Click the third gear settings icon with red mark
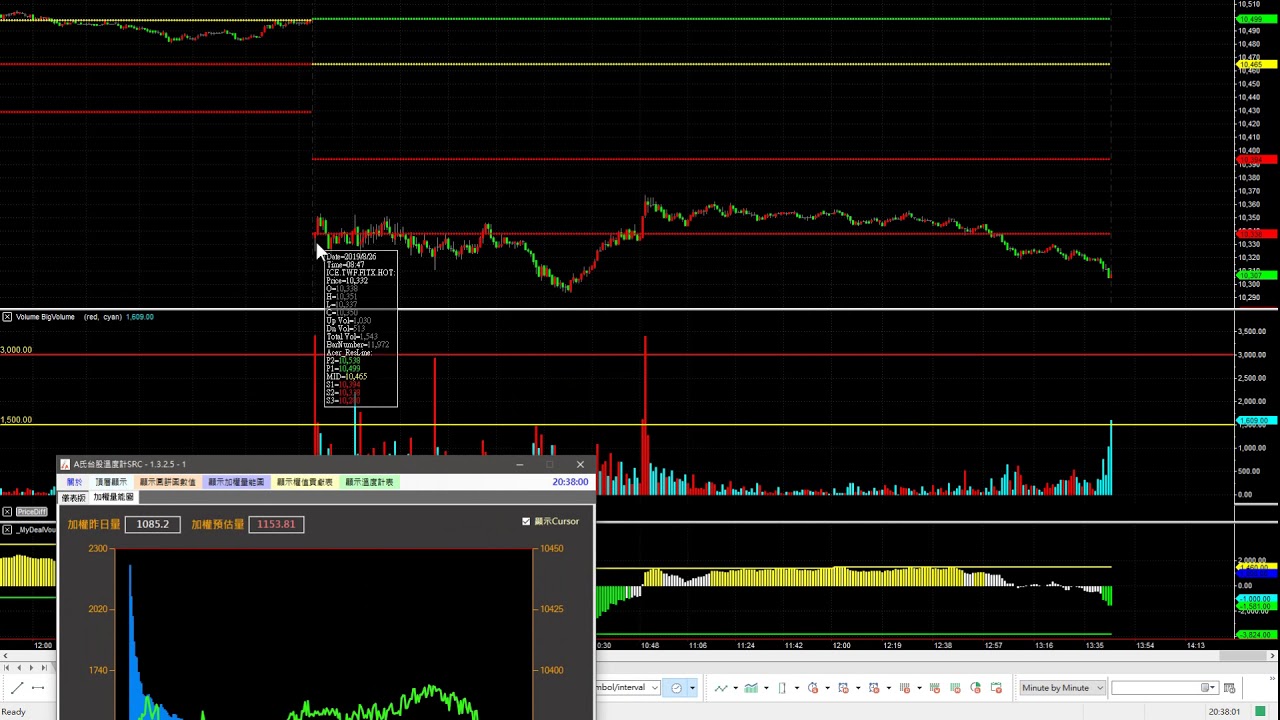 874,688
